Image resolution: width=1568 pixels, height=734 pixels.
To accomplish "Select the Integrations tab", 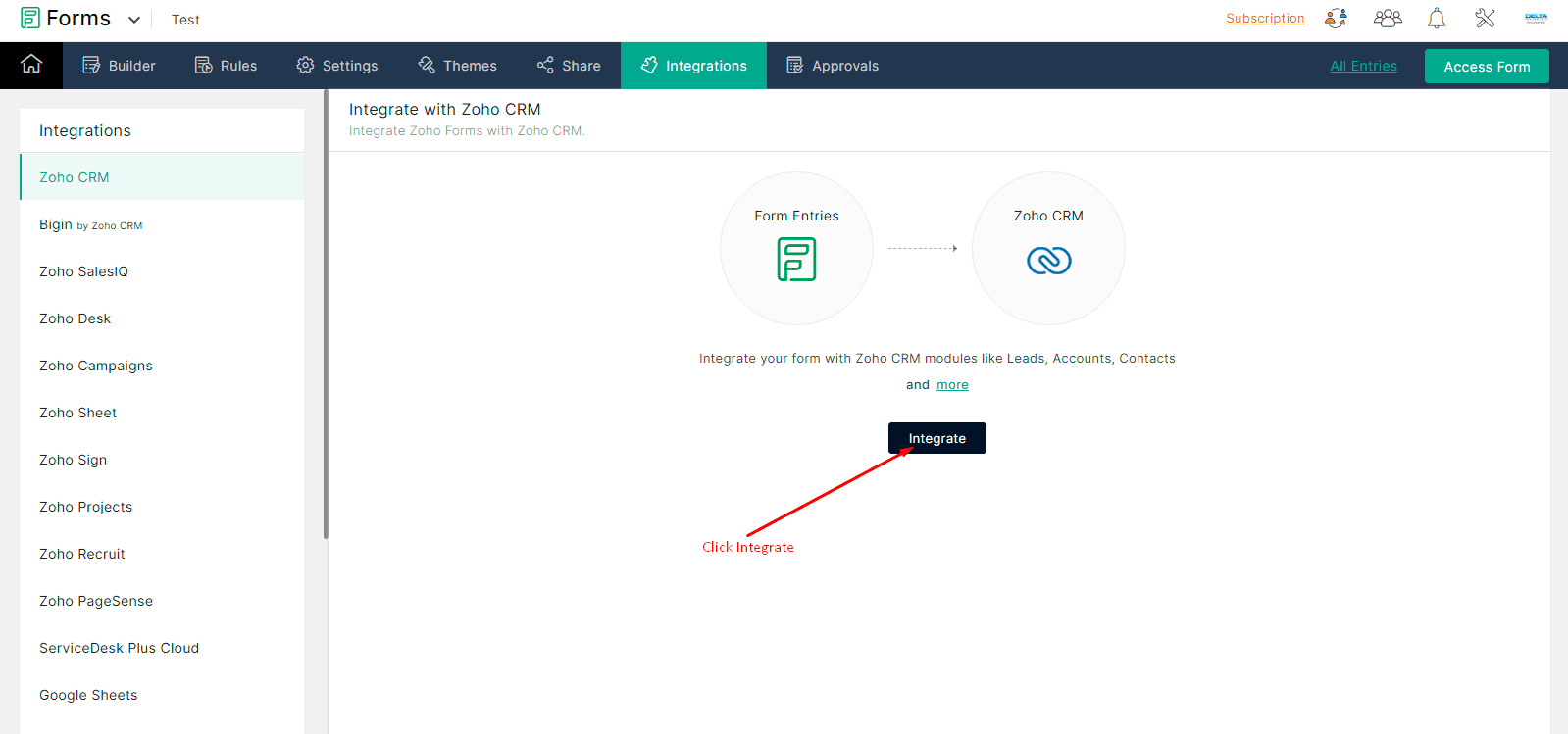I will point(693,66).
